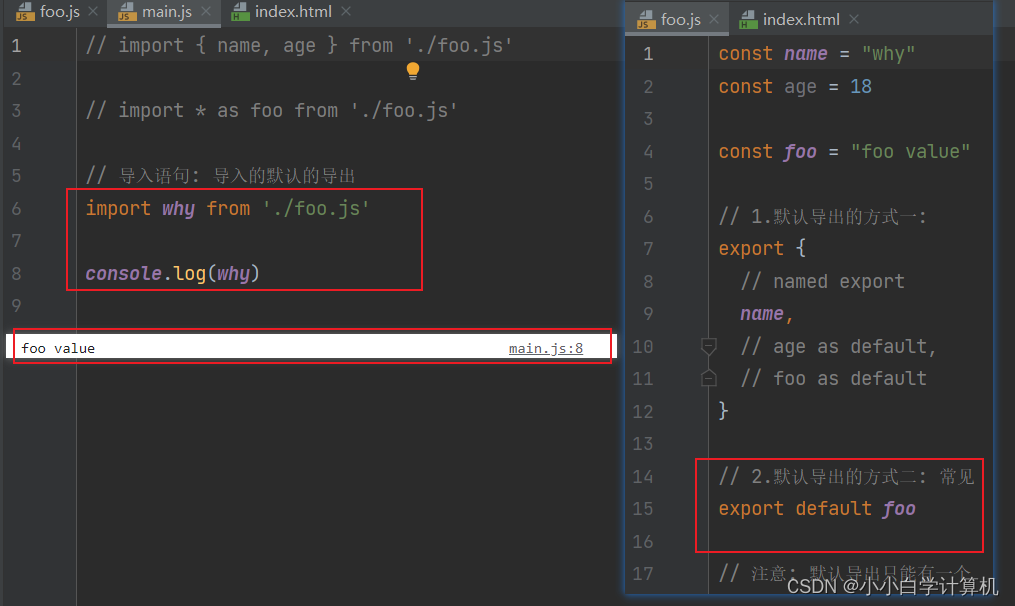
Task: Click the '// 1.默认导出的方式一' comment
Action: coord(822,217)
